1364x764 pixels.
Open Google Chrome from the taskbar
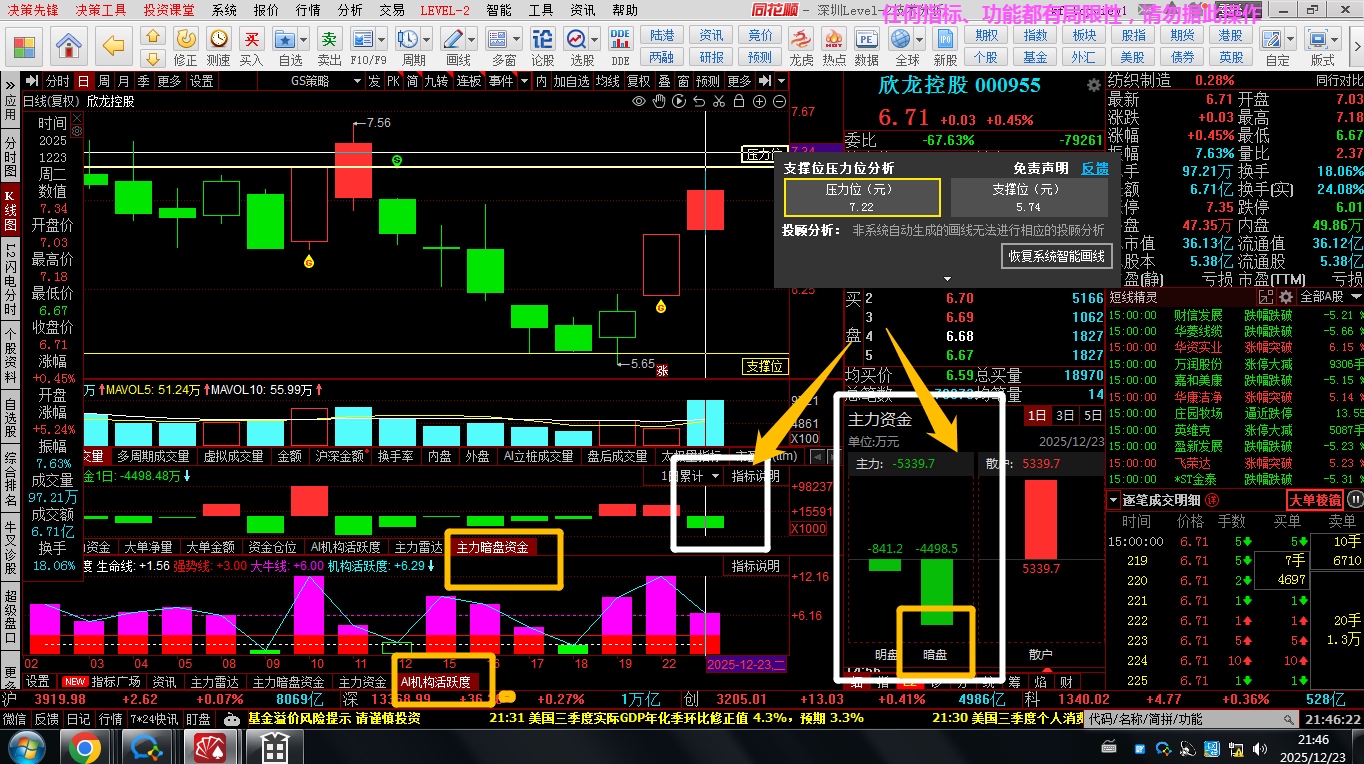point(84,747)
